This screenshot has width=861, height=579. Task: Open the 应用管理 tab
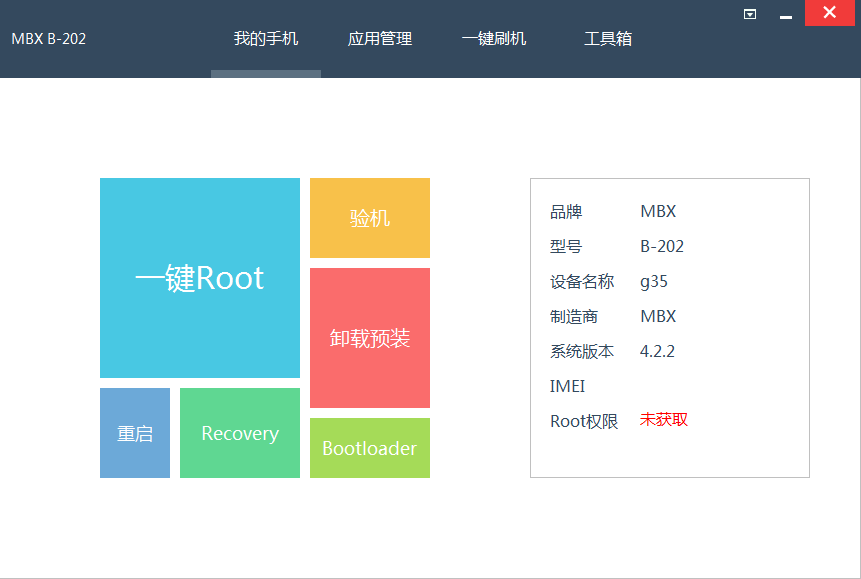(380, 39)
